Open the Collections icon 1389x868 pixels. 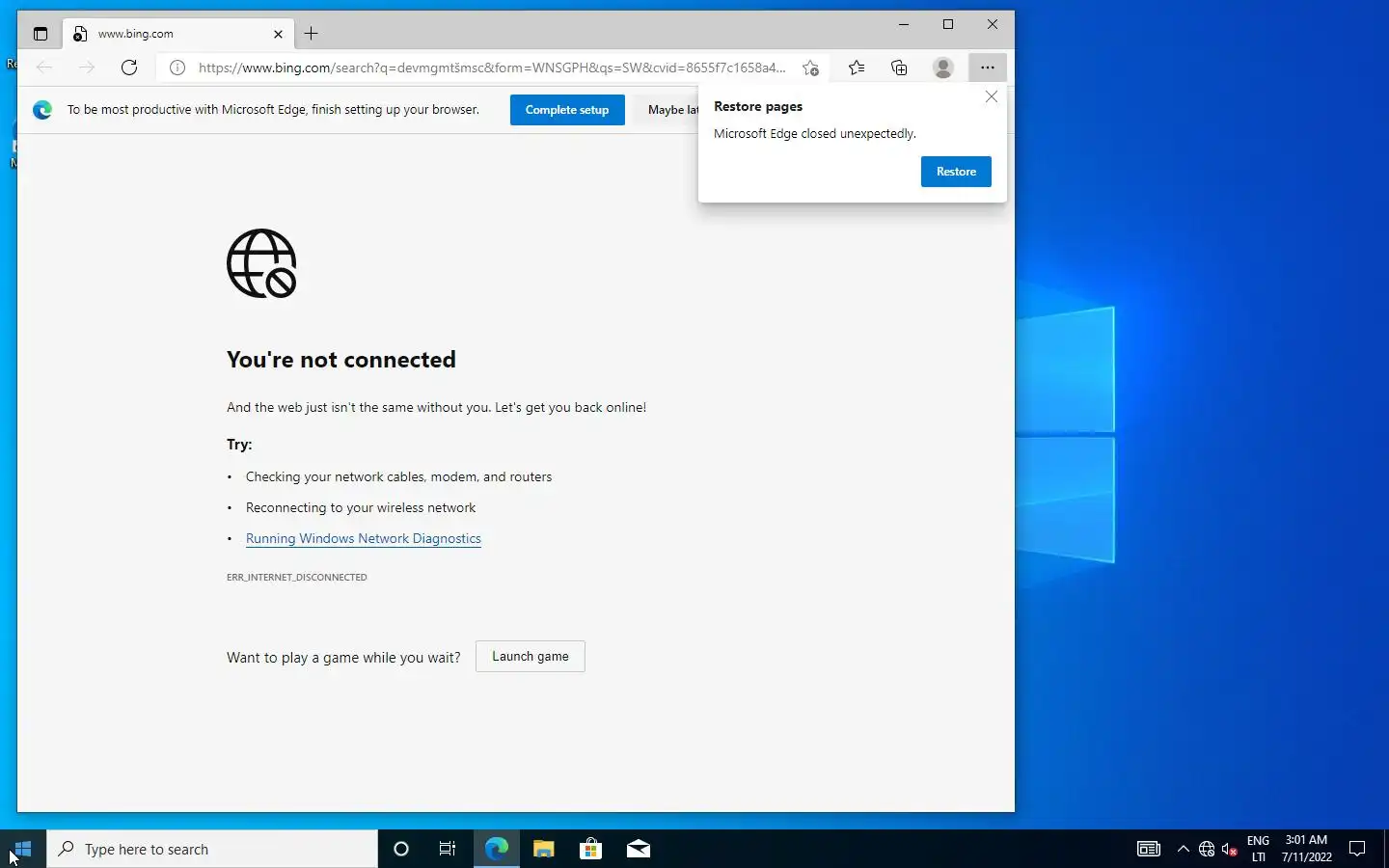899,68
